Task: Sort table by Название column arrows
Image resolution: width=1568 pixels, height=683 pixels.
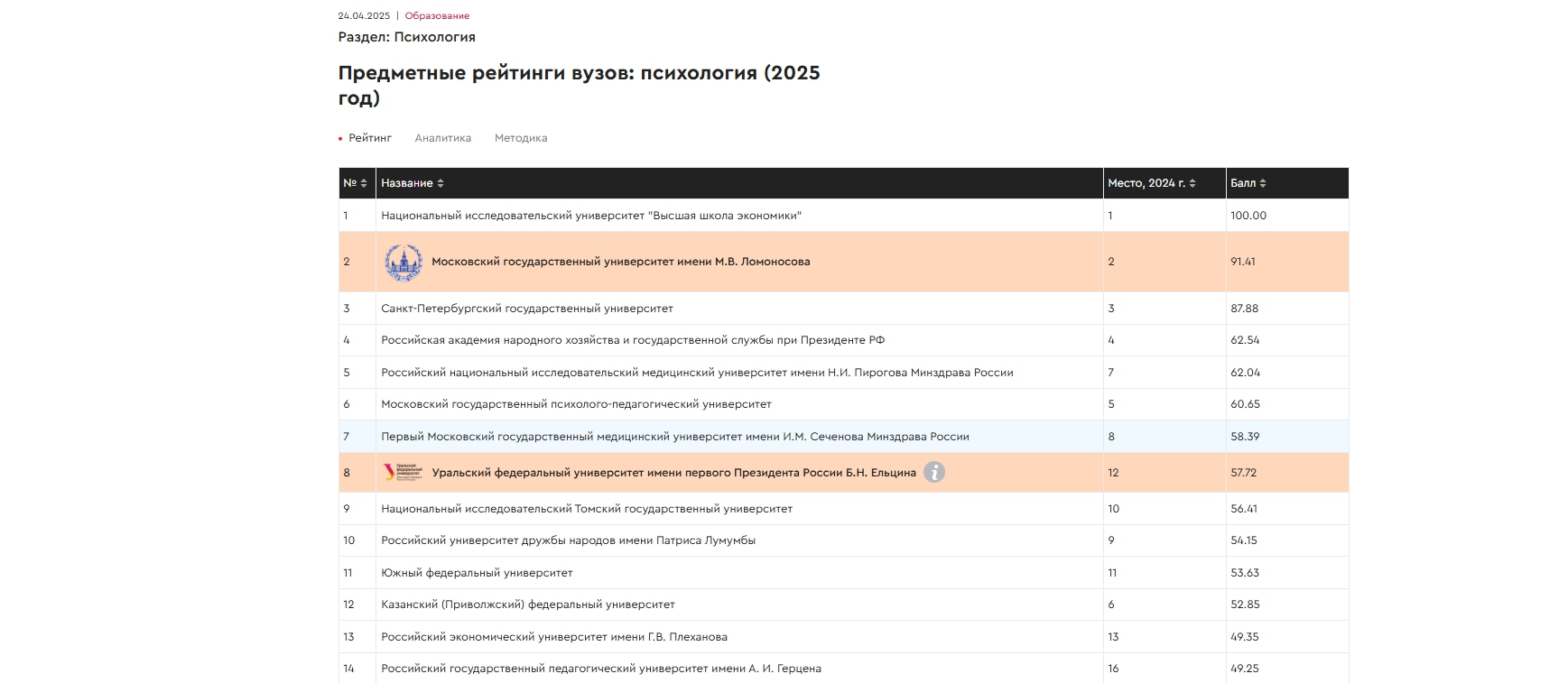Action: 441,183
